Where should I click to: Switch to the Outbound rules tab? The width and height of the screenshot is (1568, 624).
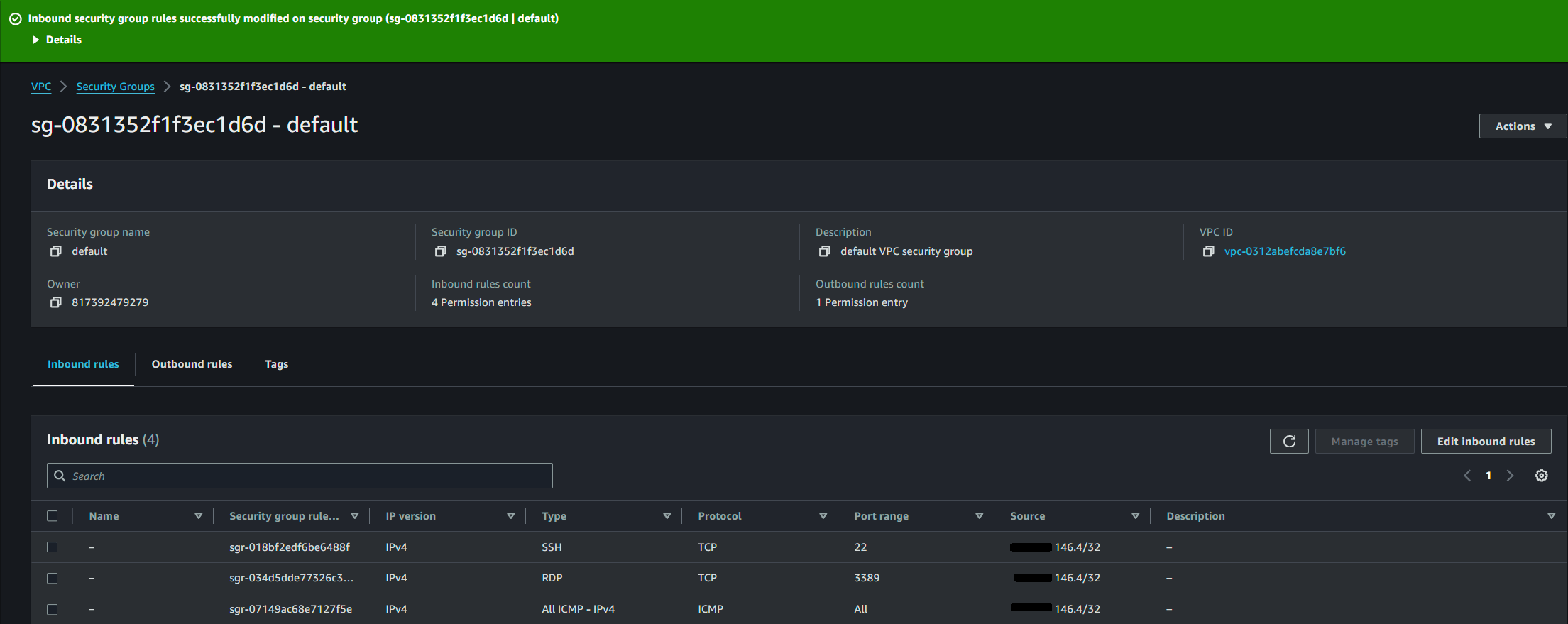point(192,364)
